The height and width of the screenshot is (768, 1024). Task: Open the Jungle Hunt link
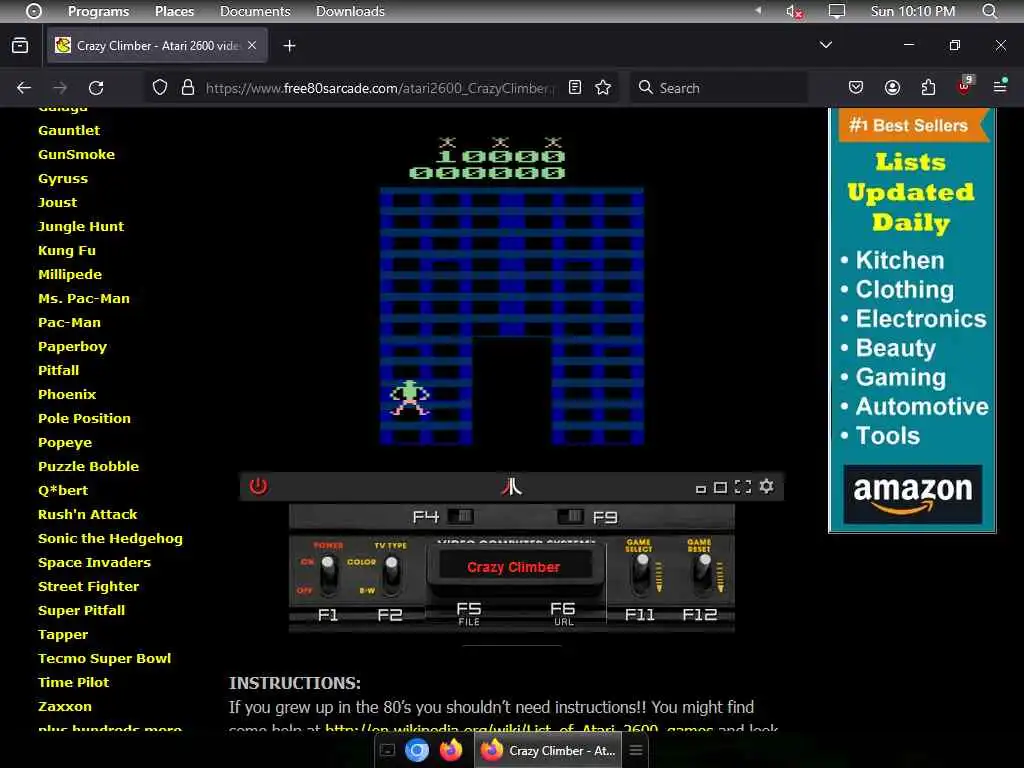81,227
